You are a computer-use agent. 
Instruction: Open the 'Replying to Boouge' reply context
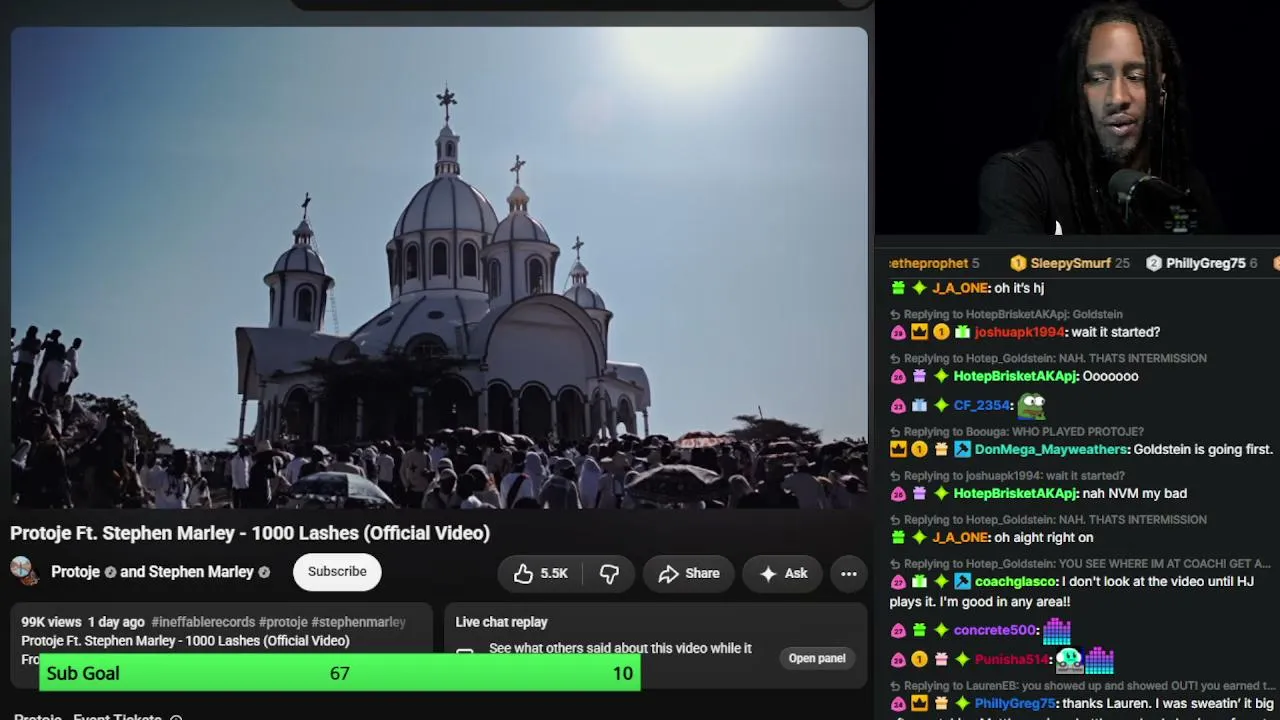click(1016, 432)
